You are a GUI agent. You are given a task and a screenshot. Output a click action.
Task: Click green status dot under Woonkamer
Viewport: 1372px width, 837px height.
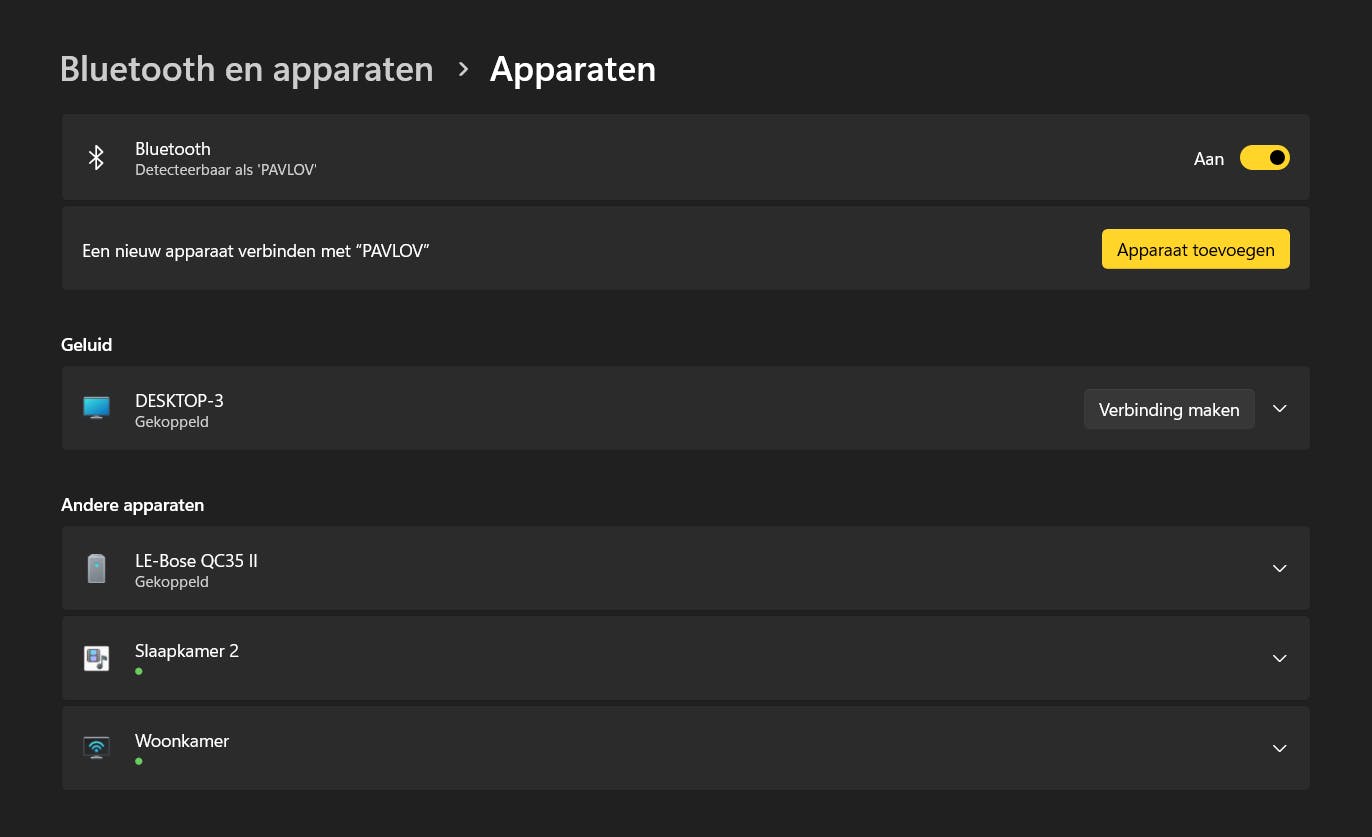click(x=139, y=761)
